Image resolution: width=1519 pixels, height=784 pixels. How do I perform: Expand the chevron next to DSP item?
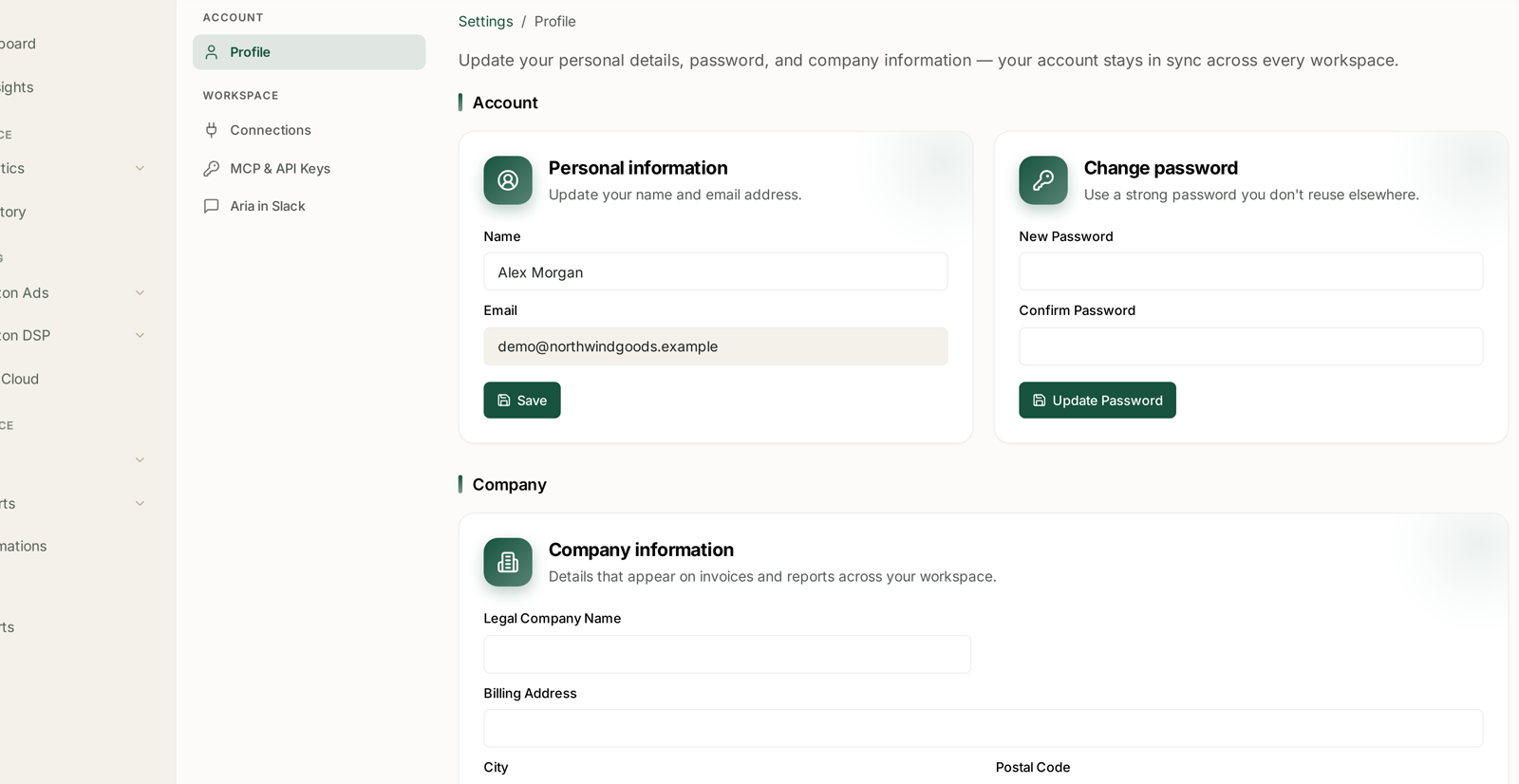[x=140, y=335]
